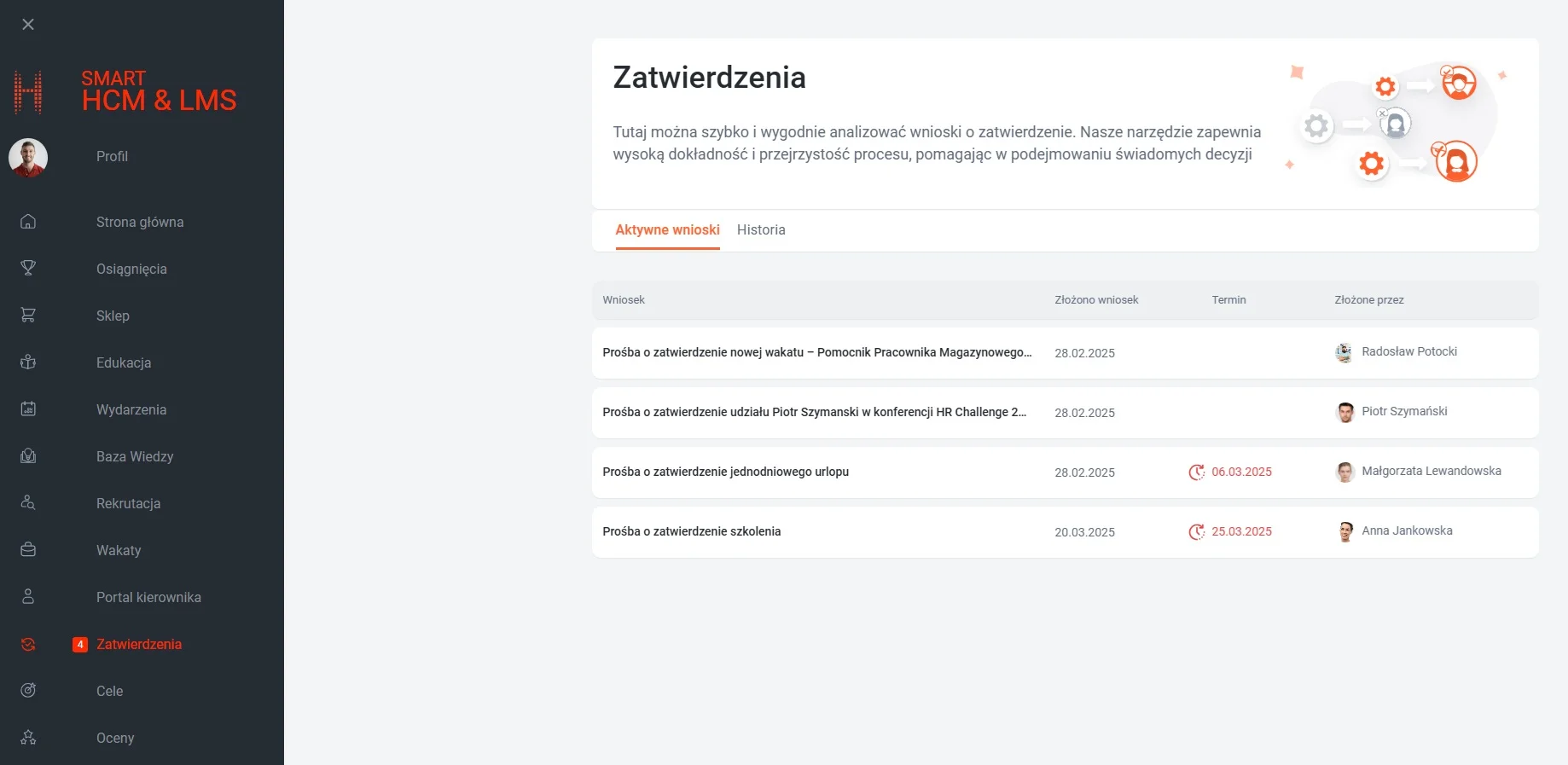Click the Strona główna home icon
Screen dimensions: 1568x765
28,222
